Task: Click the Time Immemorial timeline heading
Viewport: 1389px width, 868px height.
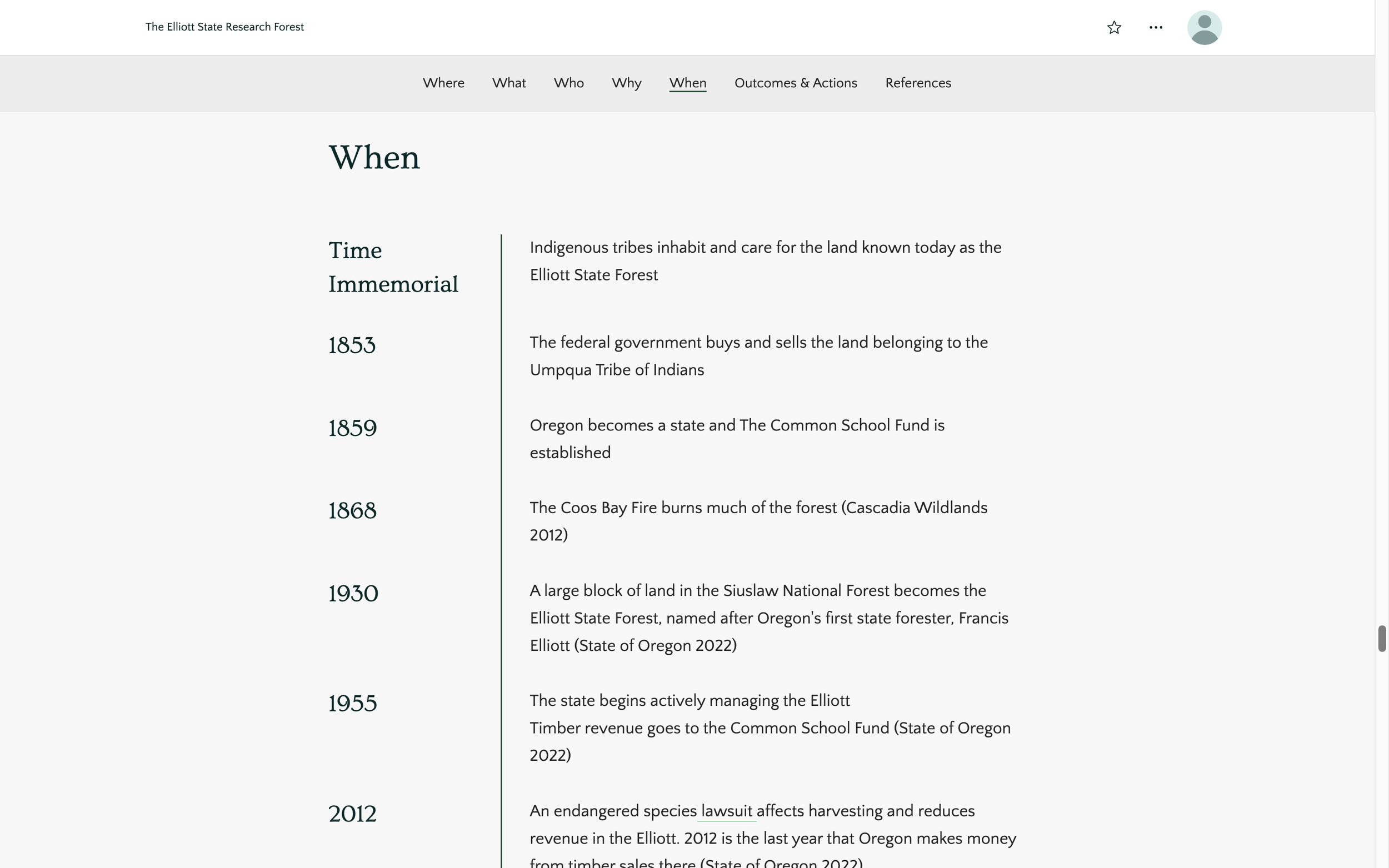Action: (393, 268)
